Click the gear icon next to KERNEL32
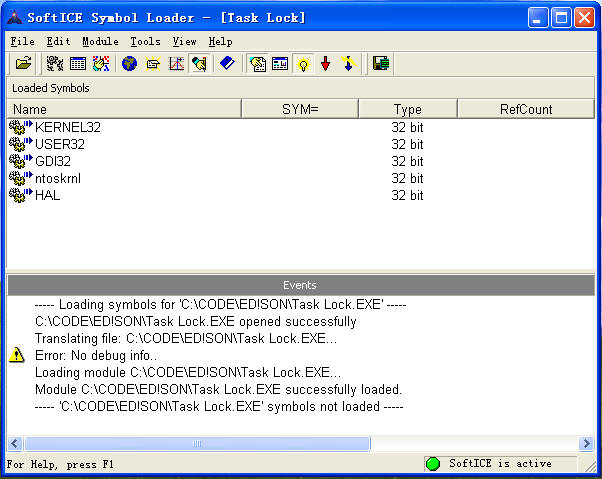Image resolution: width=602 pixels, height=479 pixels. point(21,127)
